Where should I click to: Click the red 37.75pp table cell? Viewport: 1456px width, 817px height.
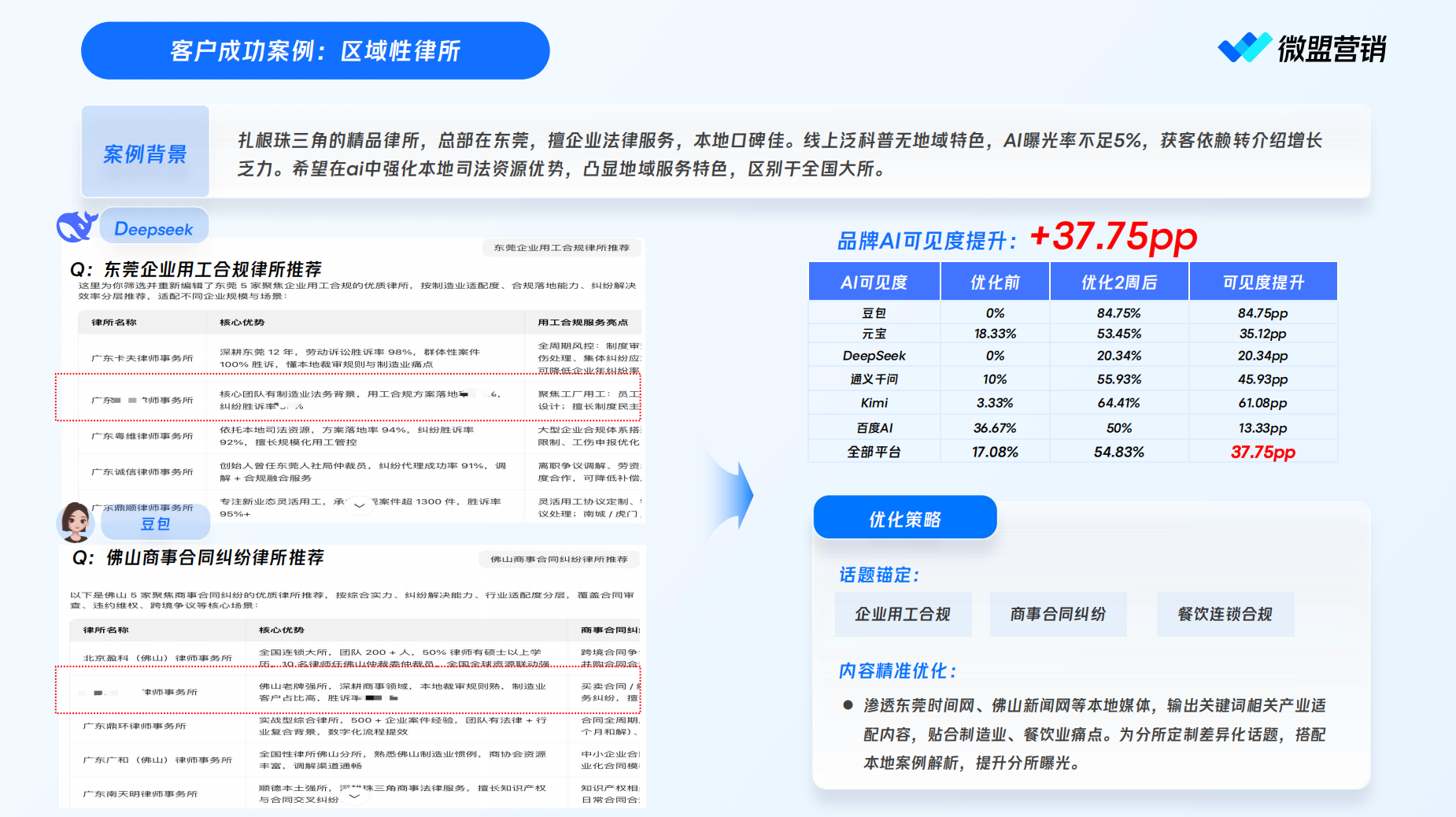1262,452
